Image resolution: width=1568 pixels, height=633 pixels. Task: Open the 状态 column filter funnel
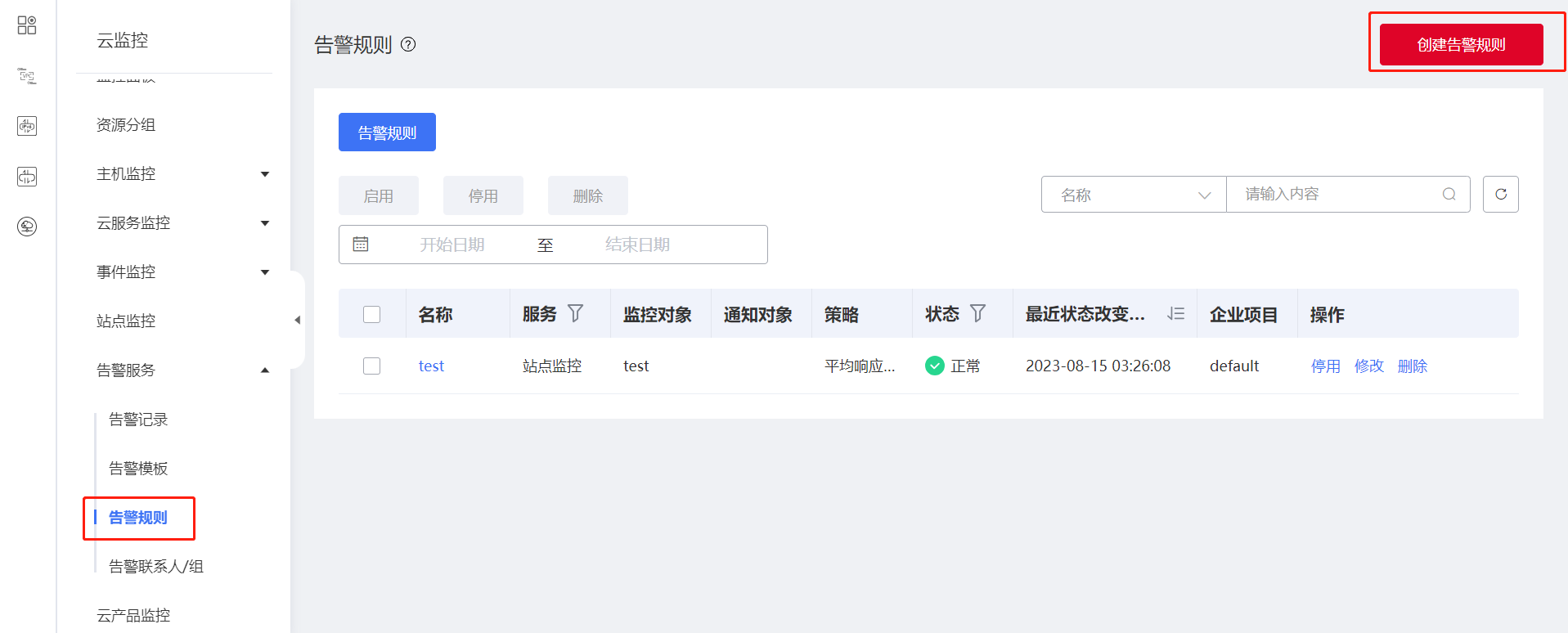click(978, 314)
